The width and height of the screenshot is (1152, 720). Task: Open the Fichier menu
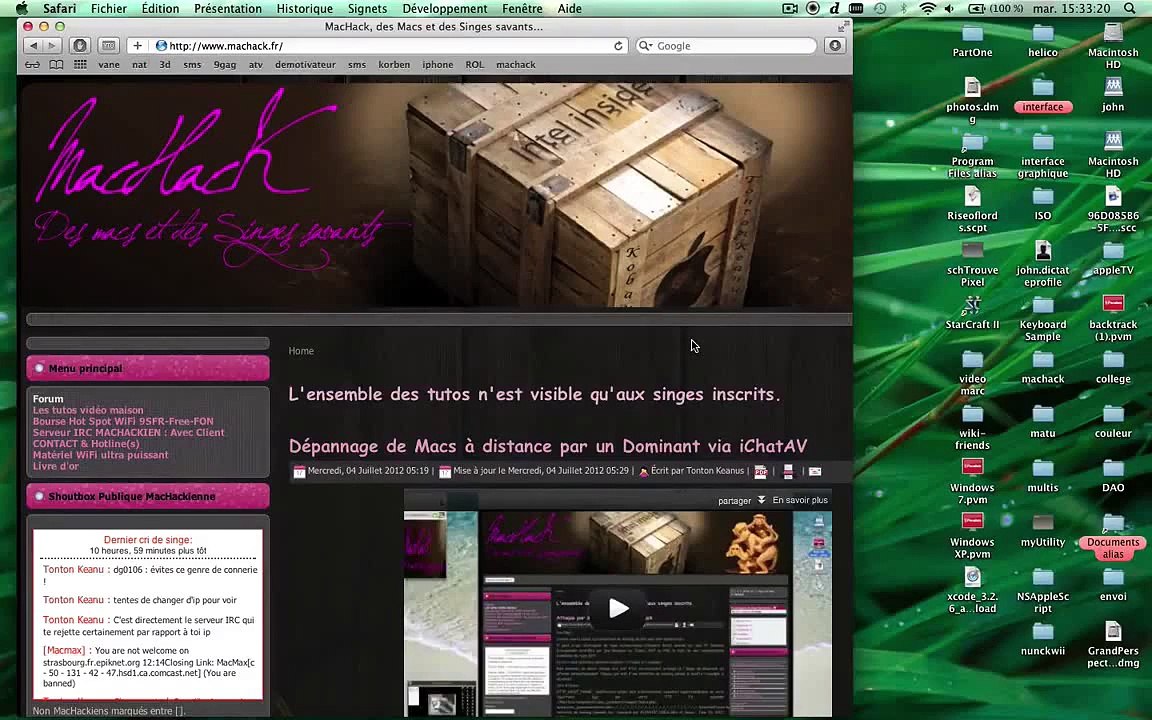pyautogui.click(x=109, y=8)
